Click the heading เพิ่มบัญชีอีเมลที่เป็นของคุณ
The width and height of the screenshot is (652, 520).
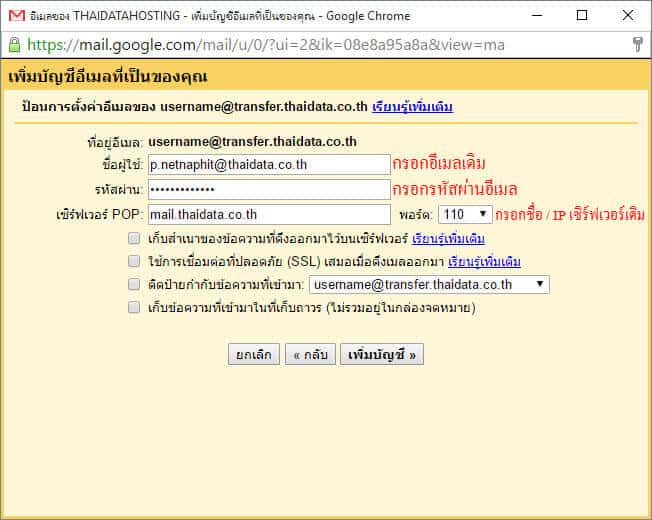coord(108,76)
